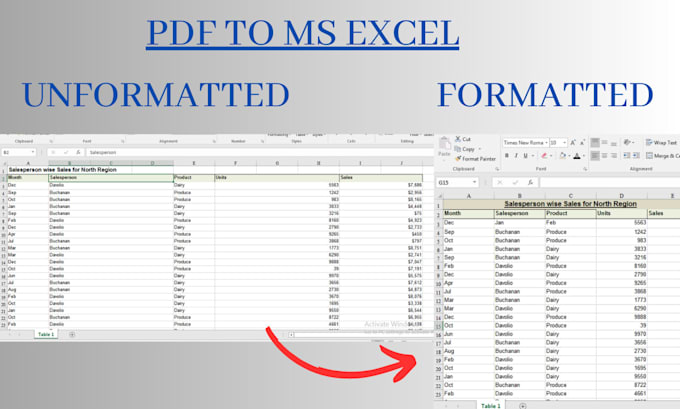Select Bottom Align in the Alignment group
This screenshot has width=680, height=409.
(614, 142)
